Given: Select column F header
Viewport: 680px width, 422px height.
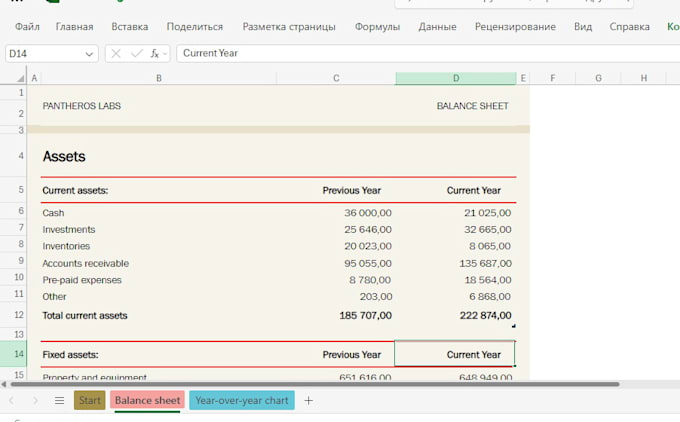Looking at the screenshot, I should (552, 78).
